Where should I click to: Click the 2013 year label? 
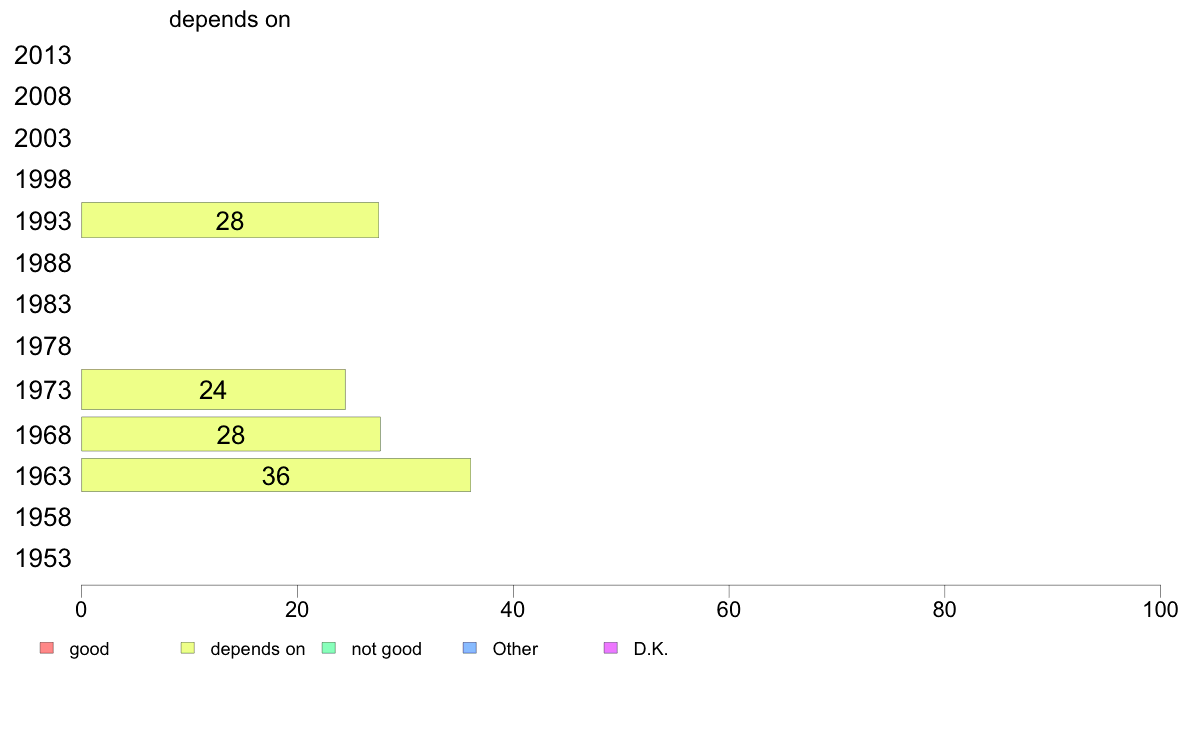tap(43, 55)
